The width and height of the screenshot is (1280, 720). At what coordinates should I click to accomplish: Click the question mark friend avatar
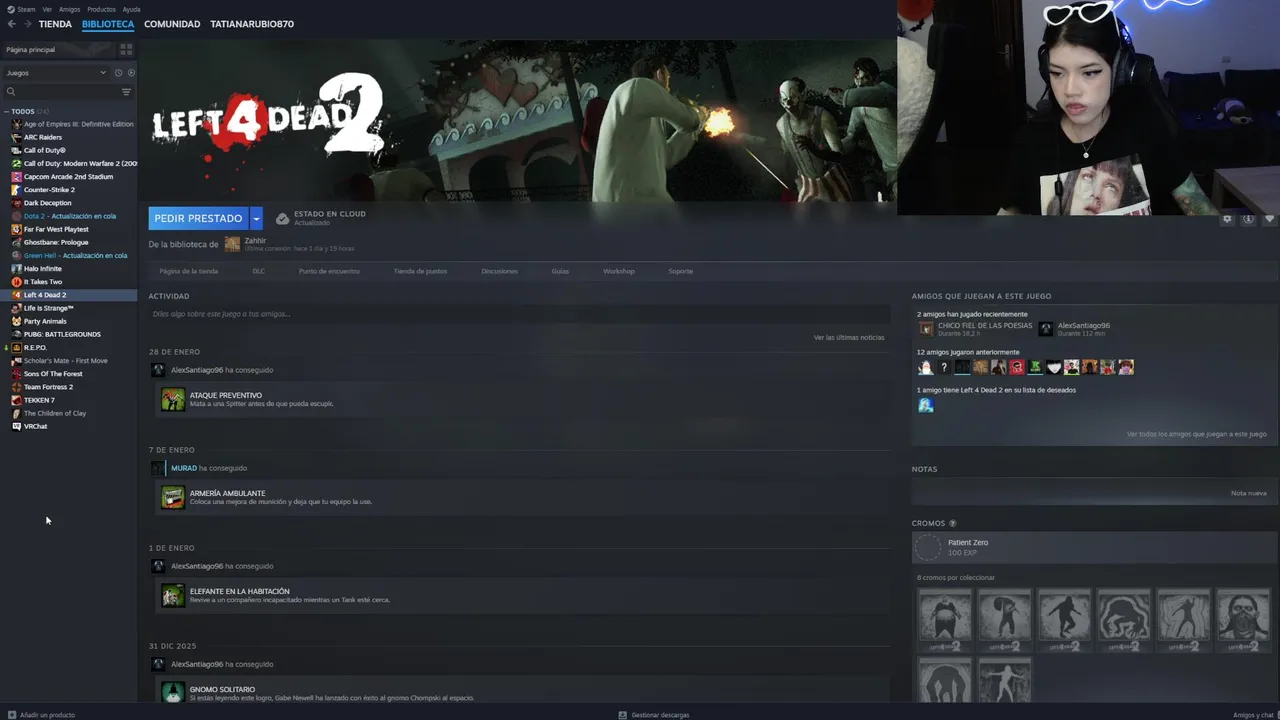tap(944, 367)
